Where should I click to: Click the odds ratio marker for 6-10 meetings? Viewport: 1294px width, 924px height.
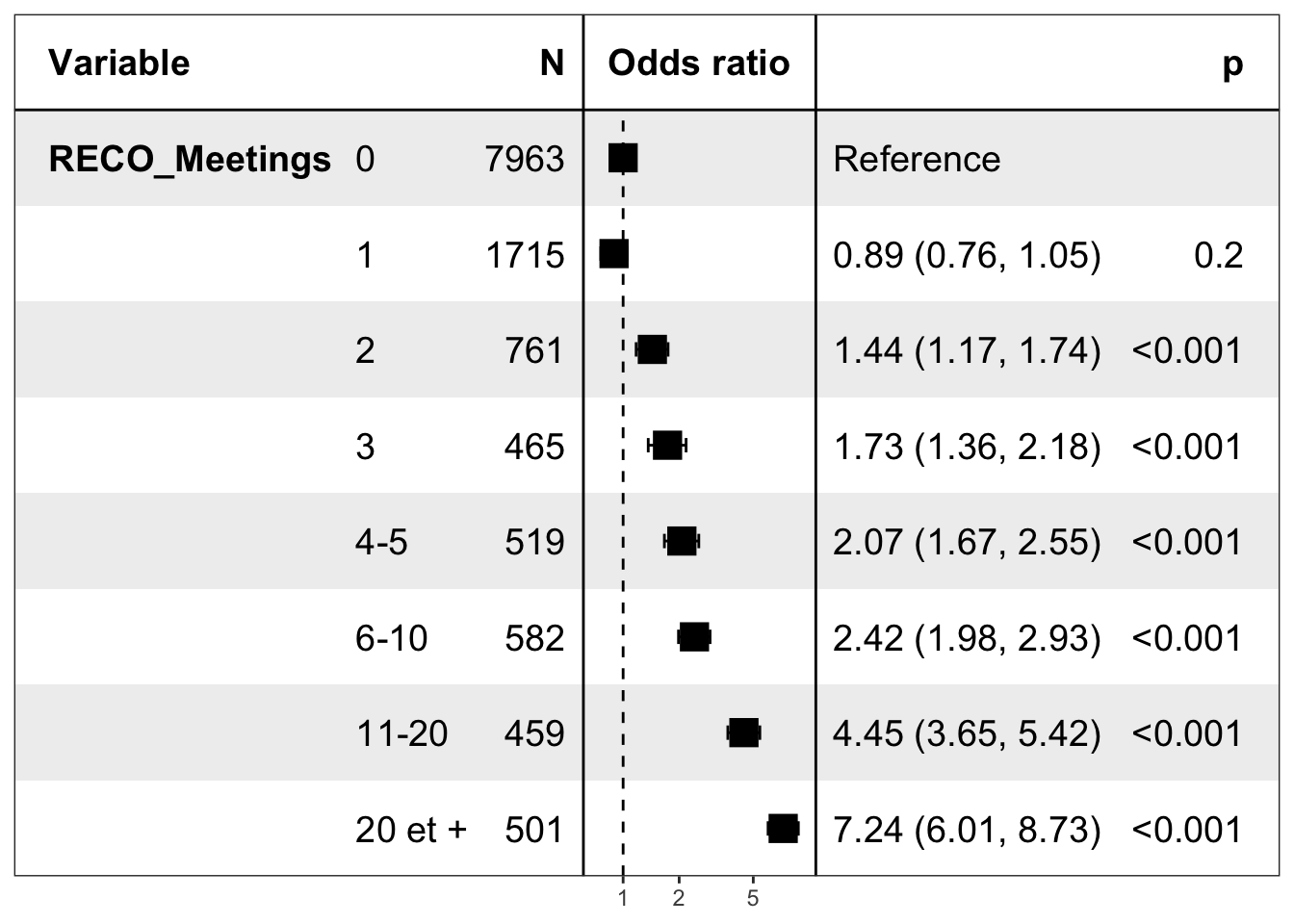pos(694,637)
